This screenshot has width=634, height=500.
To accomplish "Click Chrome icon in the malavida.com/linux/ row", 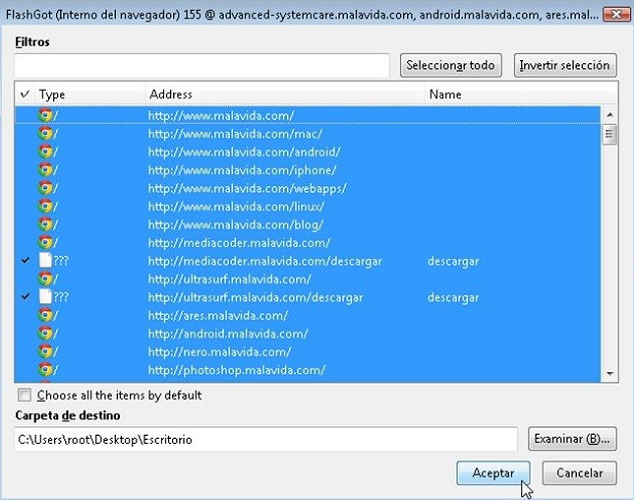I will tap(45, 206).
